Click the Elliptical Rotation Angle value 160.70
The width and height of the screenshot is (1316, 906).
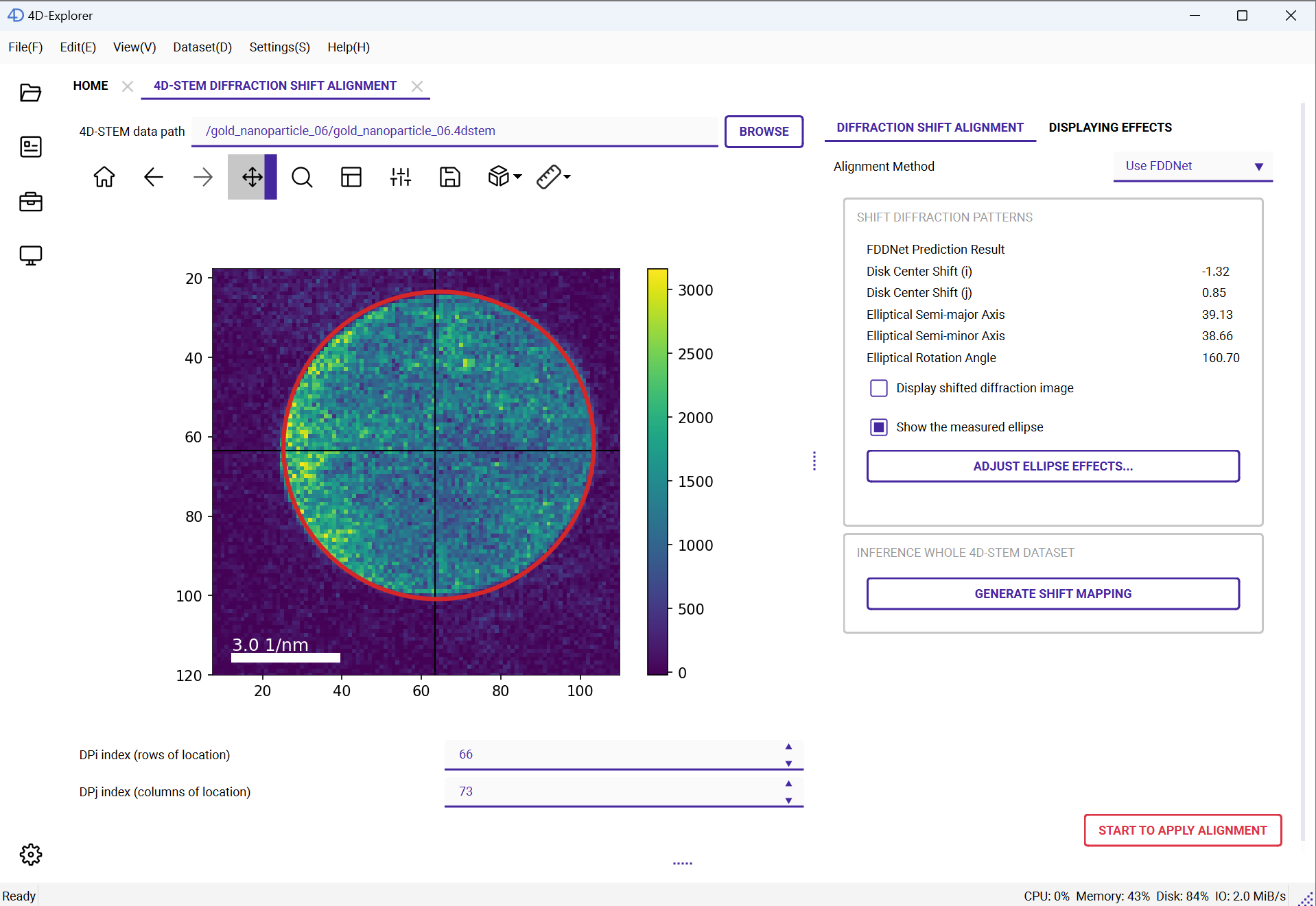[1221, 358]
